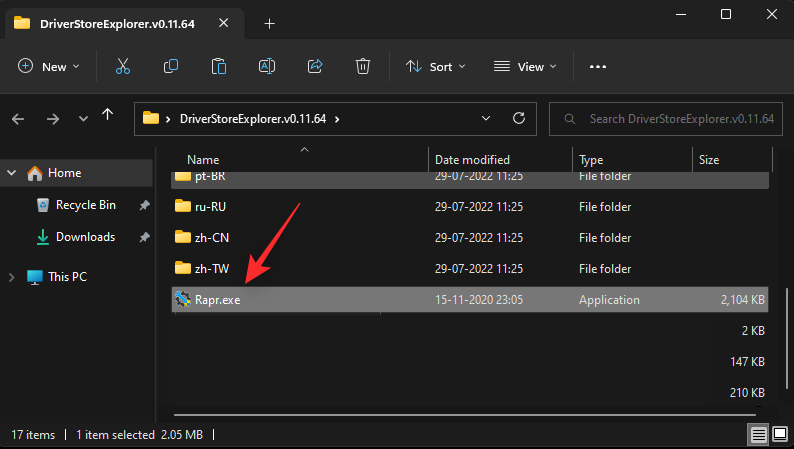Click the Copy icon in toolbar
This screenshot has width=794, height=449.
(x=171, y=67)
